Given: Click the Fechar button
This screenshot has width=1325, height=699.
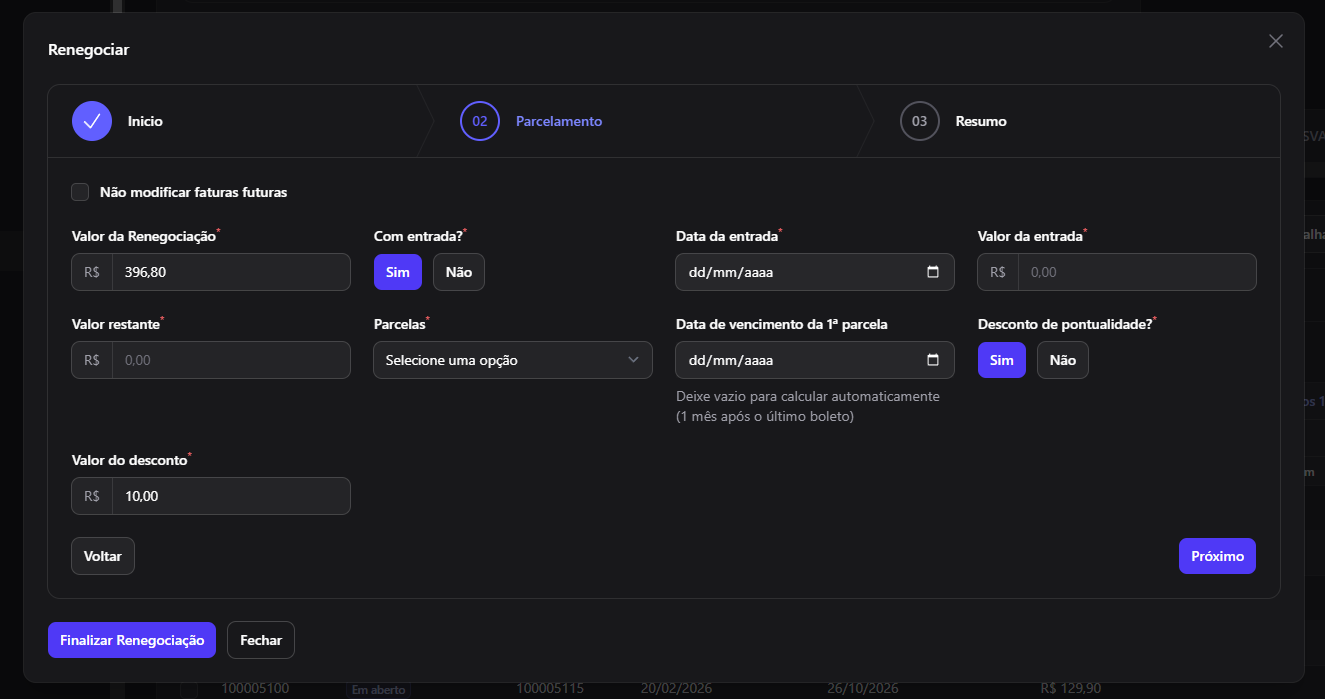Looking at the screenshot, I should tap(261, 640).
